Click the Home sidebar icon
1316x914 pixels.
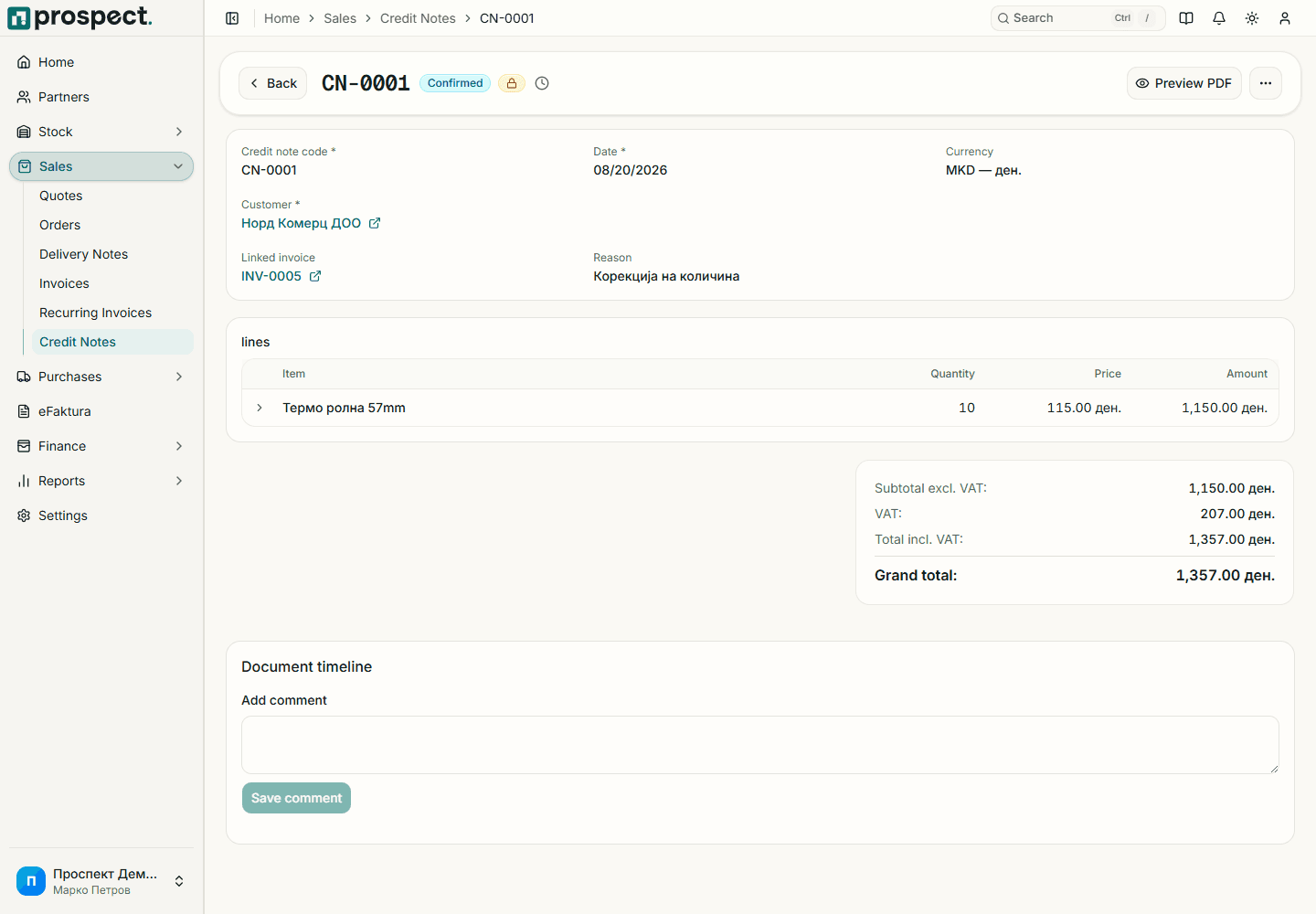(24, 62)
